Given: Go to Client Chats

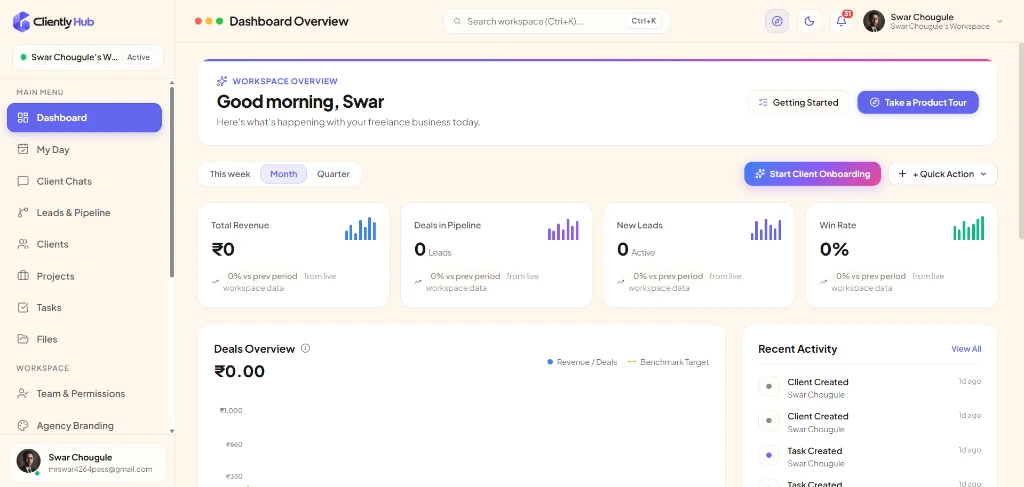Looking at the screenshot, I should tap(84, 181).
